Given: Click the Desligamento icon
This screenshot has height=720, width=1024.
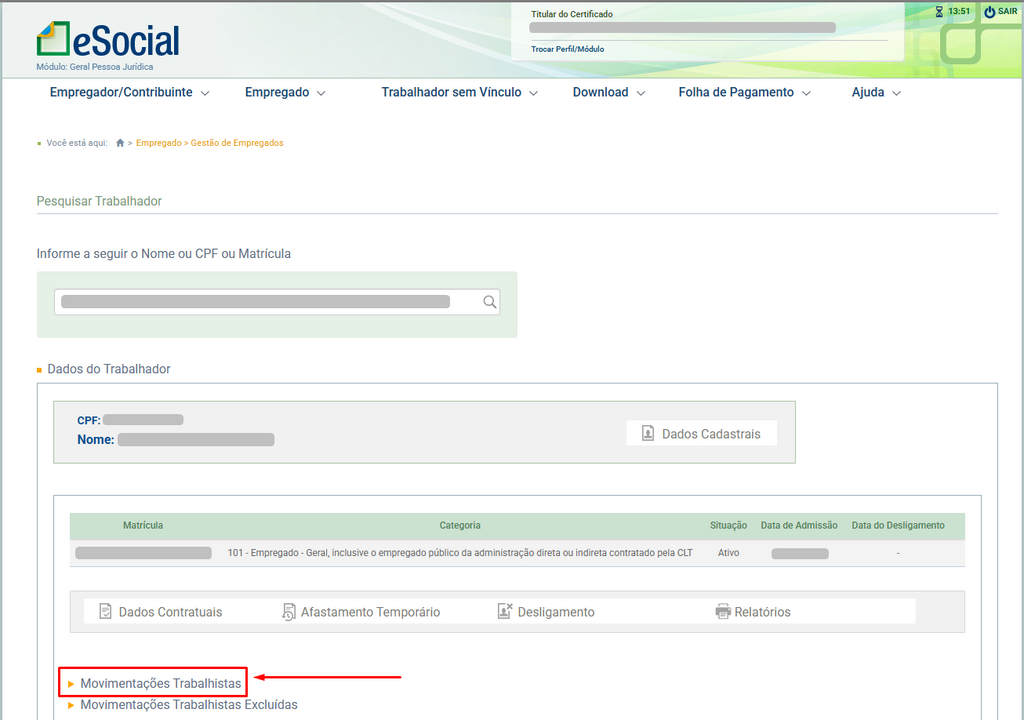Looking at the screenshot, I should (505, 612).
